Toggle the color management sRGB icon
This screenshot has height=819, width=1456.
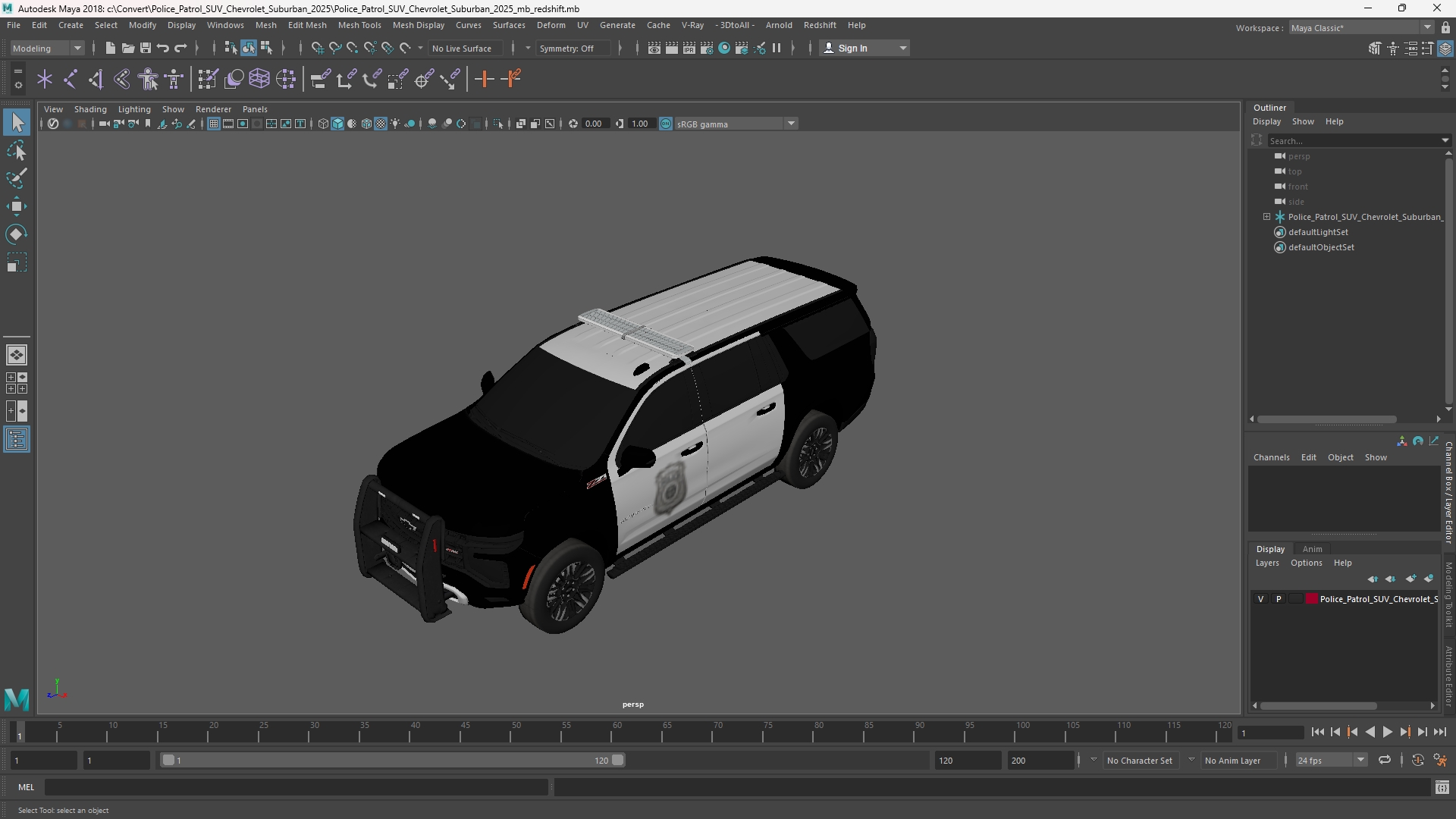pyautogui.click(x=666, y=124)
